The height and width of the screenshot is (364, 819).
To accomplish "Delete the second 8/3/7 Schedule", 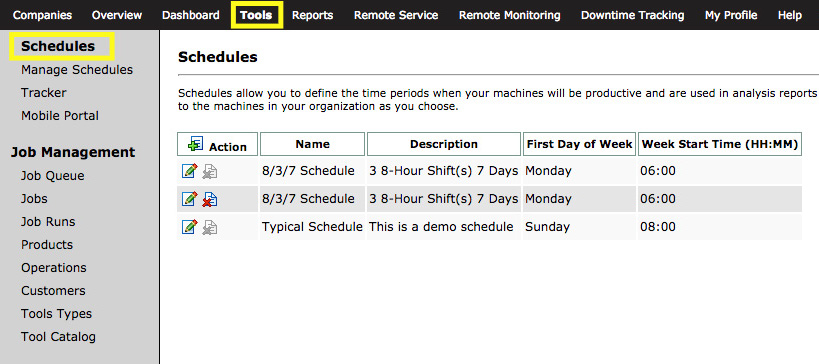I will (x=210, y=199).
